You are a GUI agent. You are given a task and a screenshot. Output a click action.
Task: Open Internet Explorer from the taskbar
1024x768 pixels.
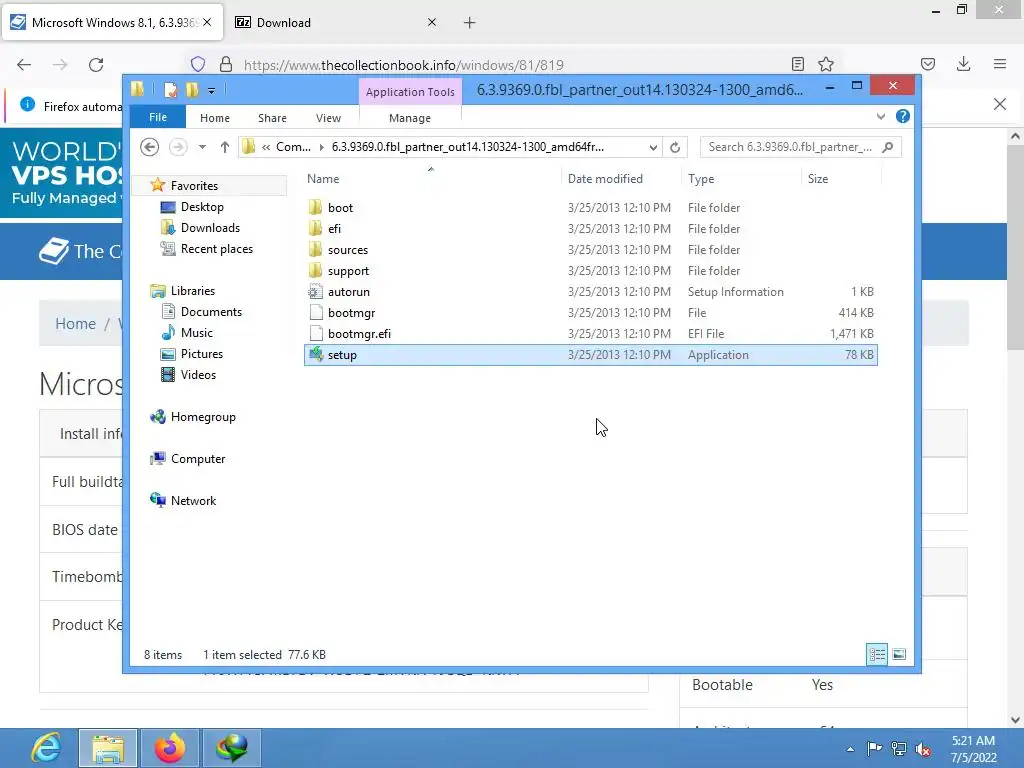(x=46, y=748)
